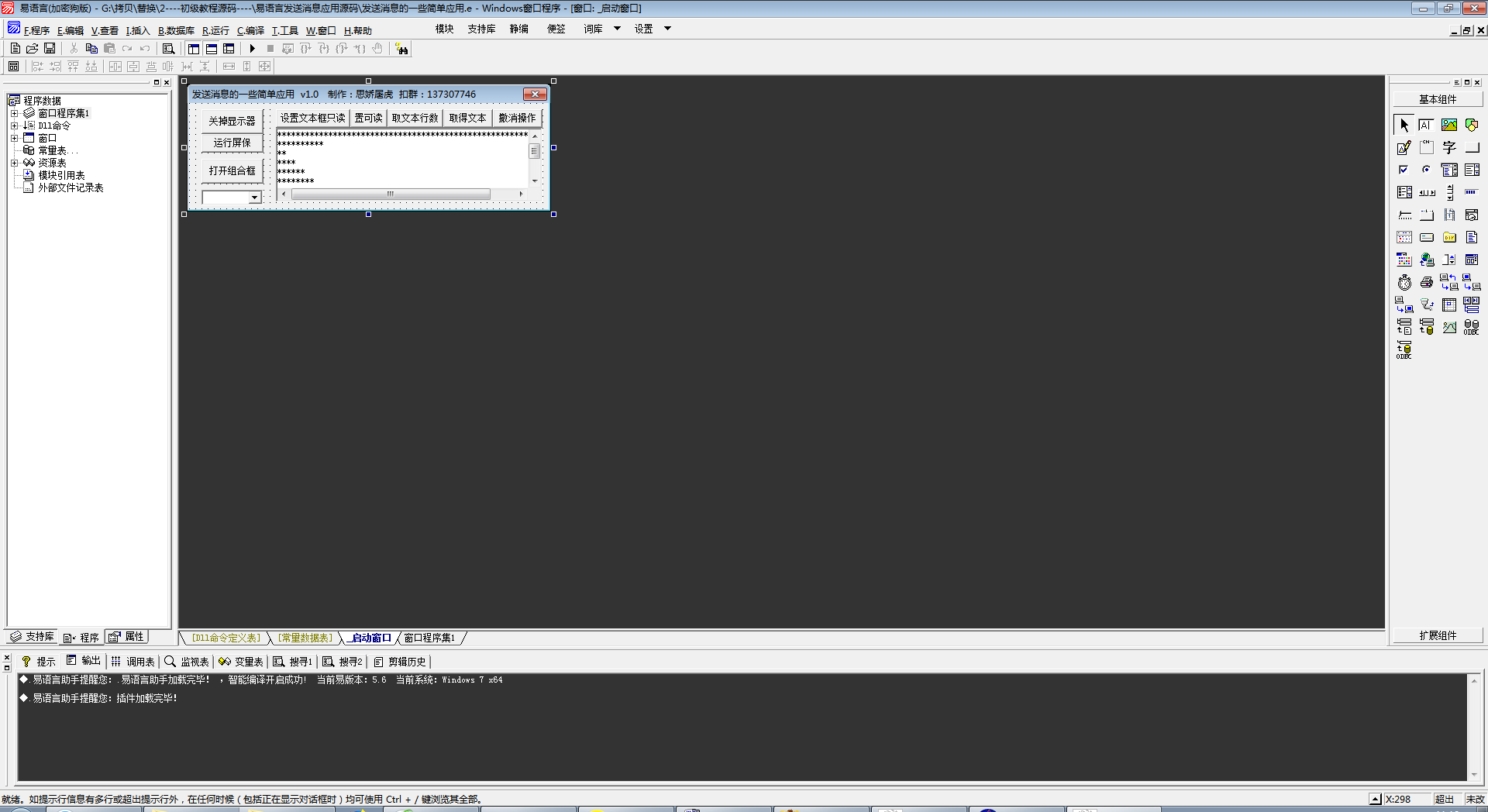Pick the timer stopwatch component
The image size is (1488, 812).
pyautogui.click(x=1404, y=282)
